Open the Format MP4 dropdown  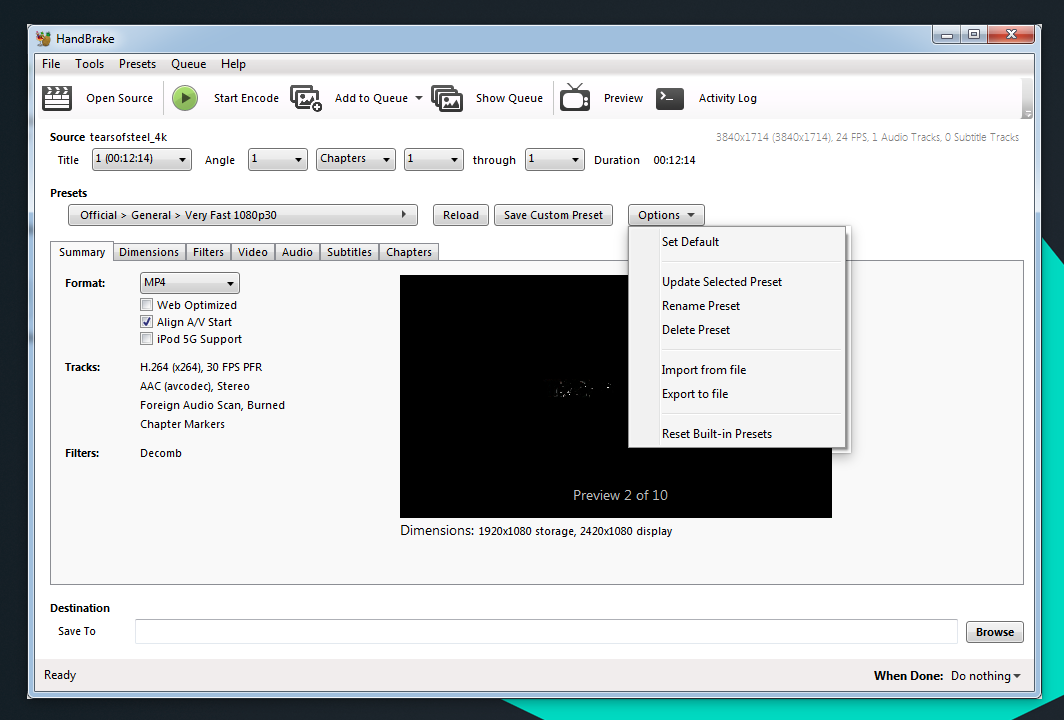(189, 283)
